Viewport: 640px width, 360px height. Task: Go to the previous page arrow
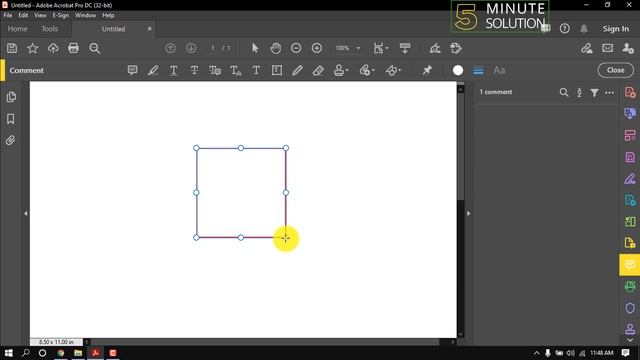pos(171,48)
